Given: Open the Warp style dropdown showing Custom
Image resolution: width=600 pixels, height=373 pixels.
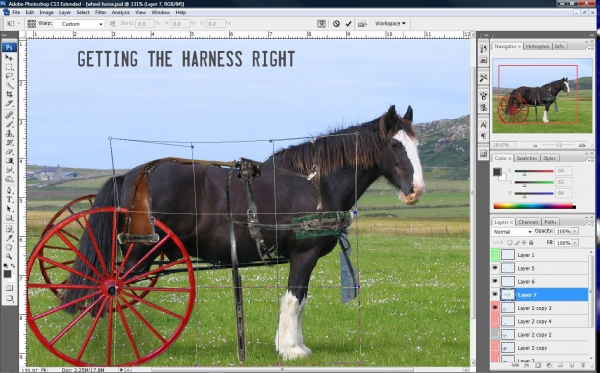Looking at the screenshot, I should tap(79, 24).
